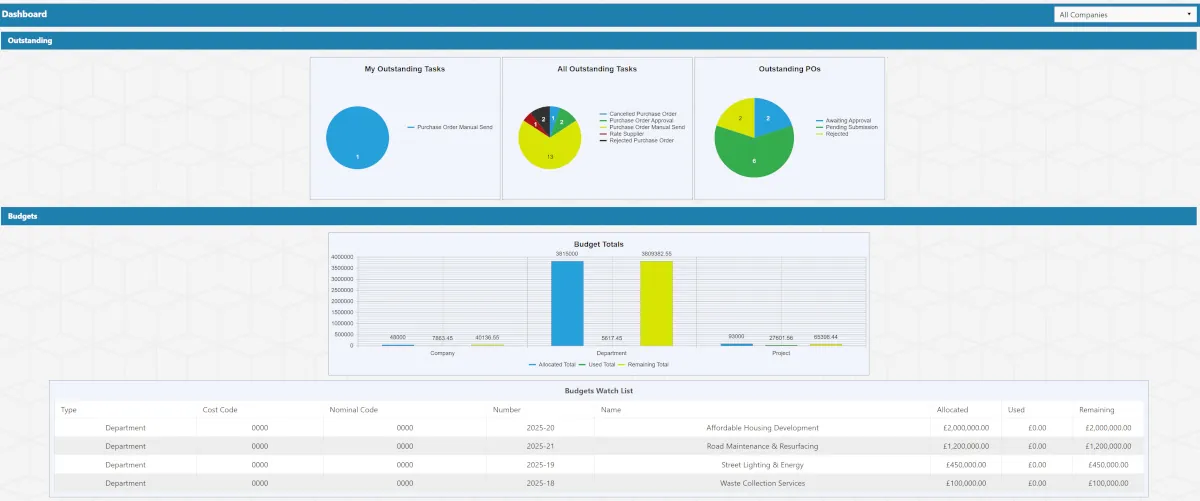
Task: Click the Used column header
Action: click(x=1016, y=409)
